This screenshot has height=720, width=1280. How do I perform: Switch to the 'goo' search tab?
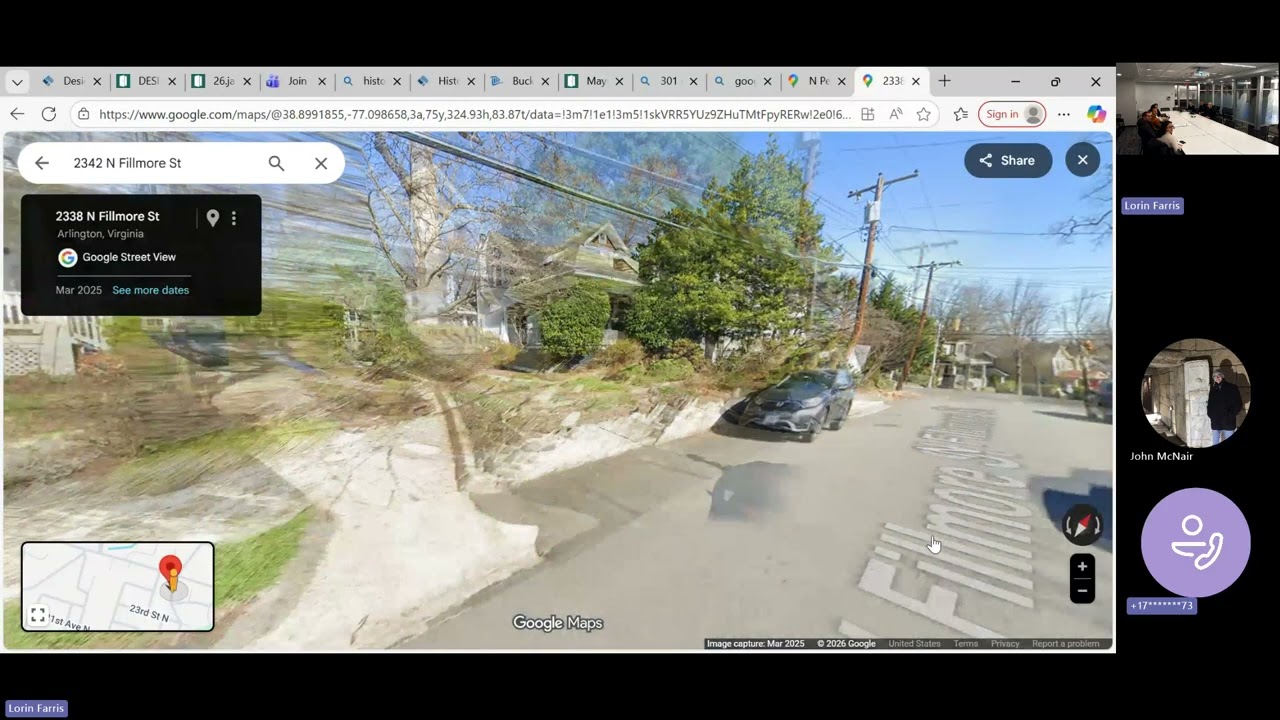point(743,81)
